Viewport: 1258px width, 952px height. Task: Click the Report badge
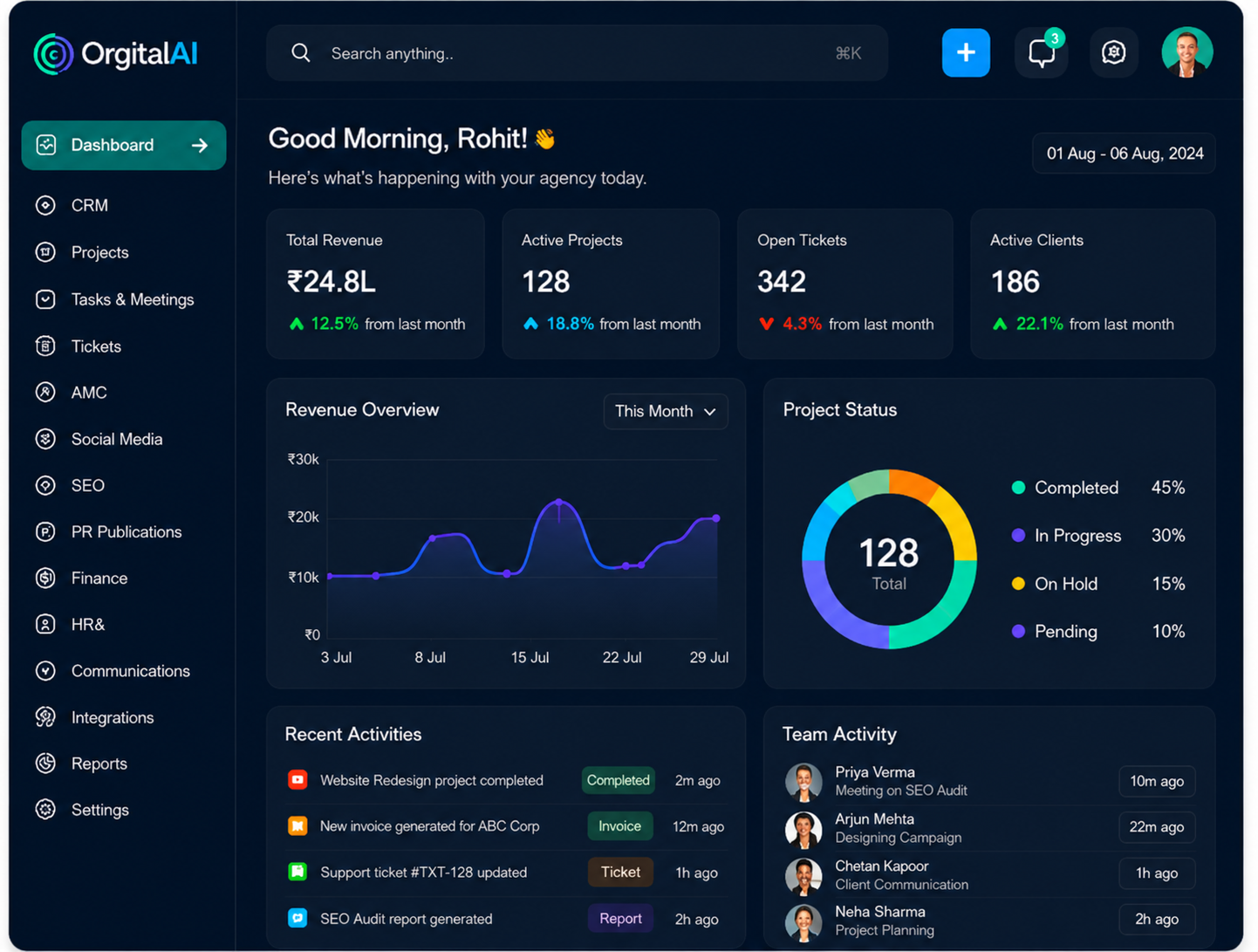click(x=620, y=918)
